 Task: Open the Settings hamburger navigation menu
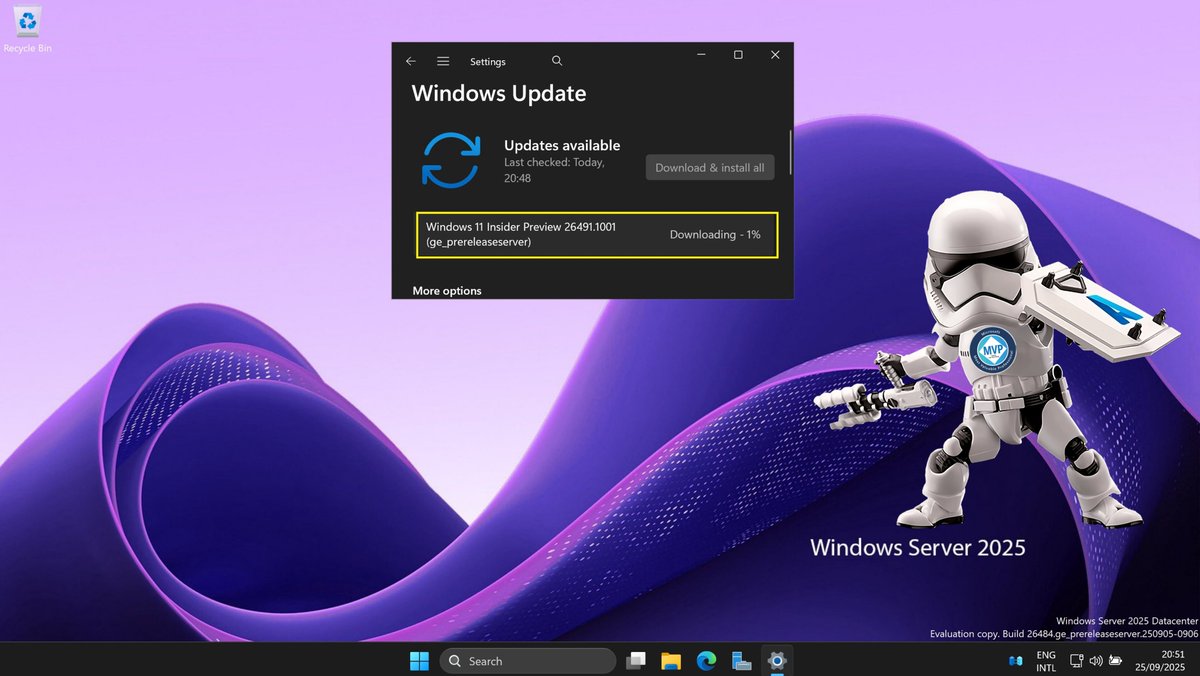(x=443, y=61)
